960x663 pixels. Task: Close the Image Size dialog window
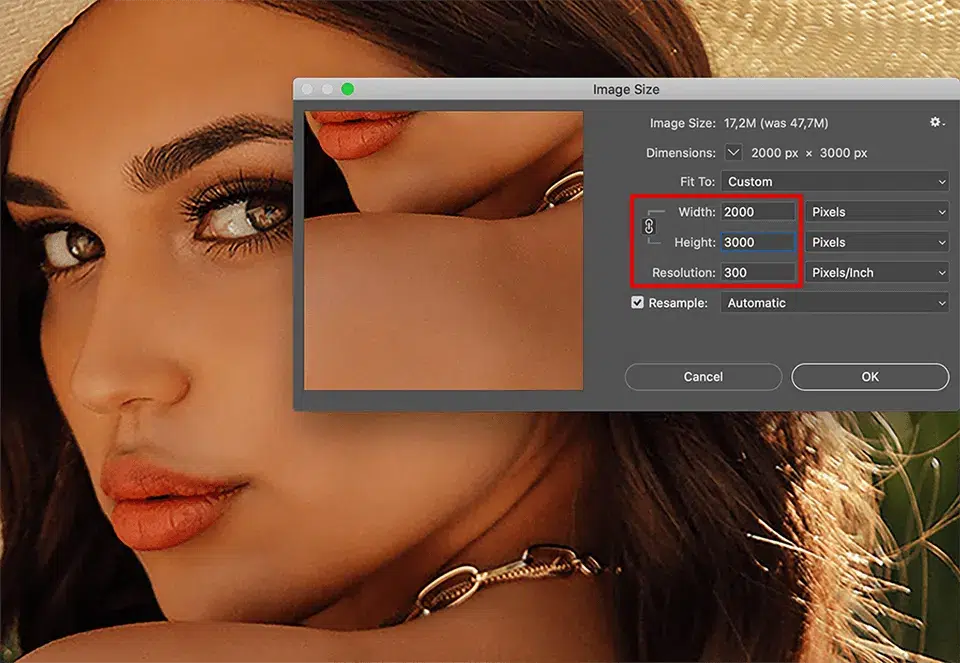308,89
